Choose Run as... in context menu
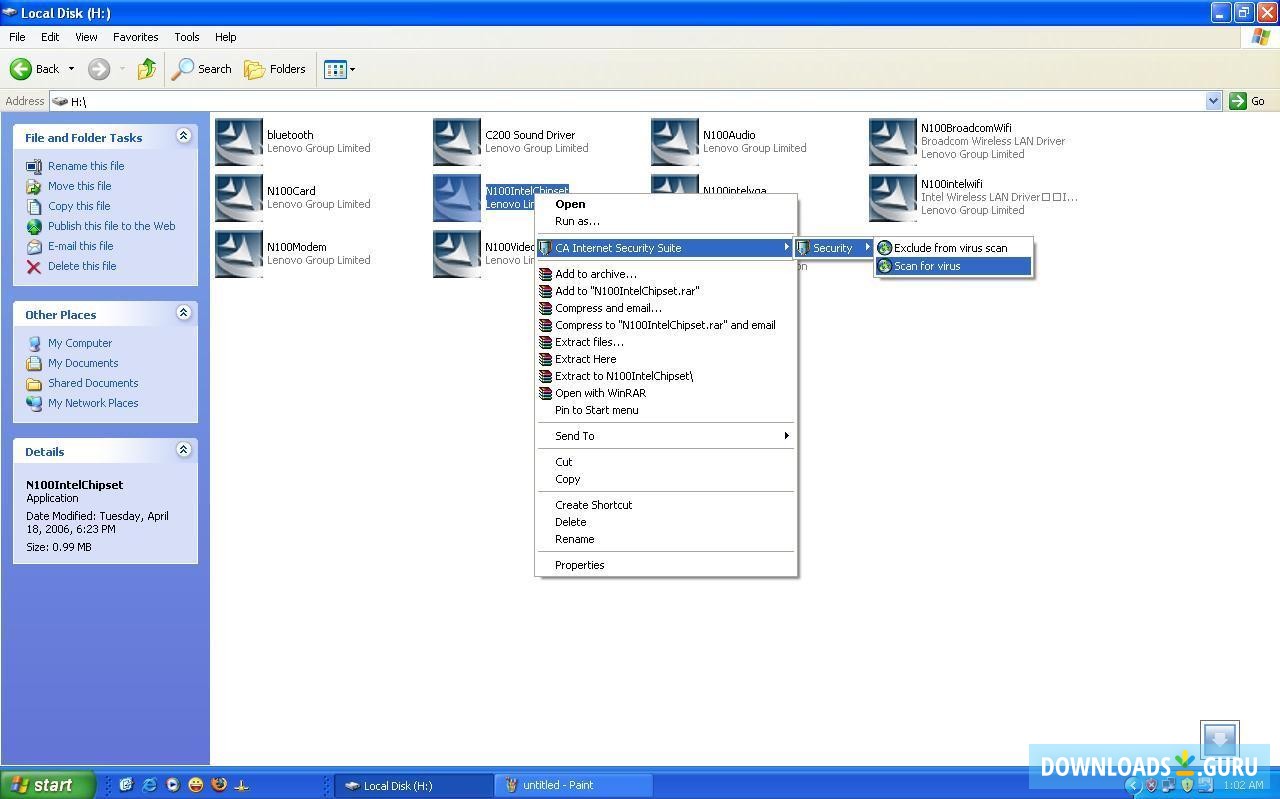 (666, 221)
